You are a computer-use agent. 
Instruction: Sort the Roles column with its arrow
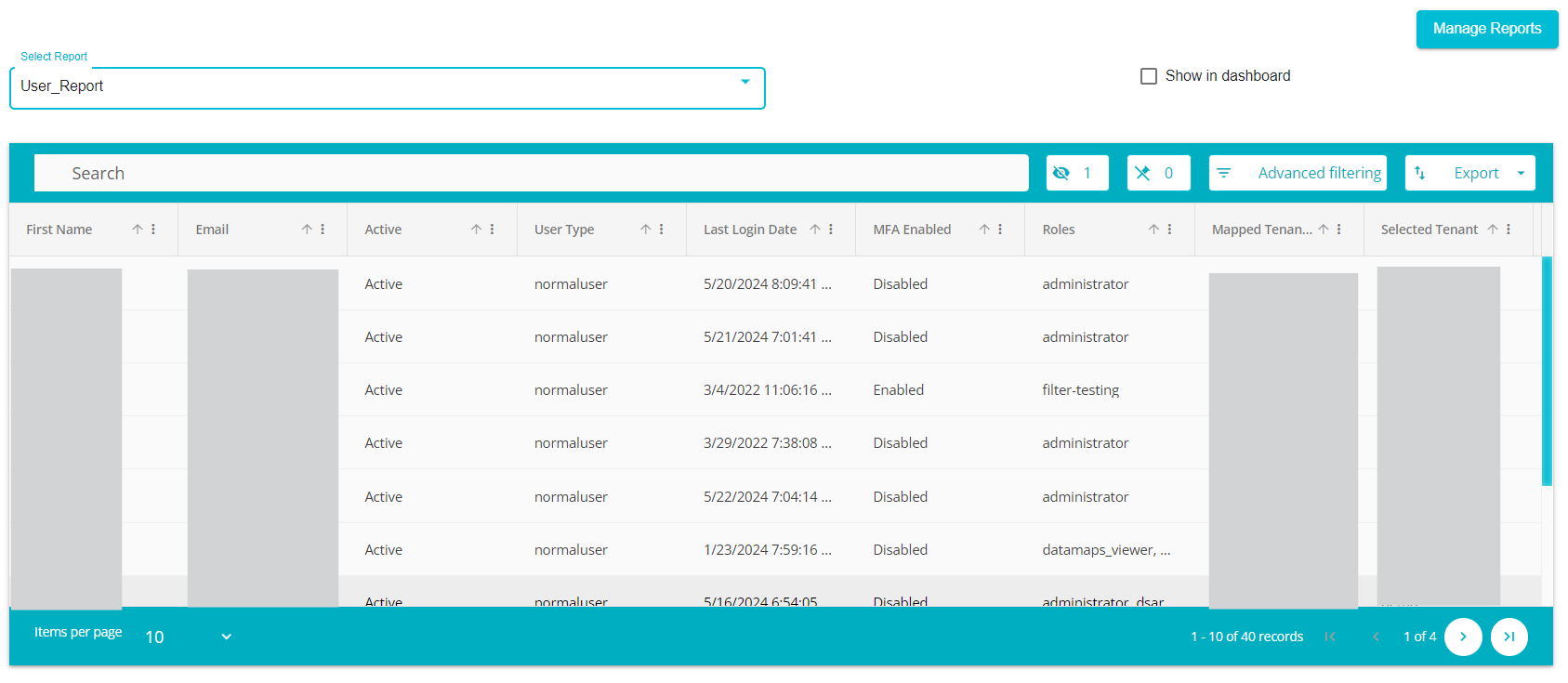click(1153, 230)
